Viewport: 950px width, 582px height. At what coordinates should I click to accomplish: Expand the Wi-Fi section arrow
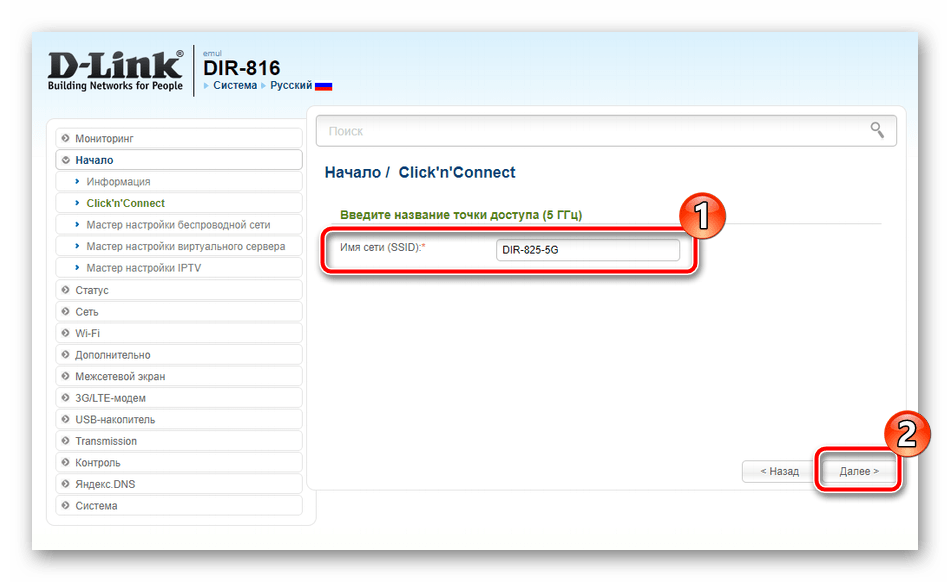[65, 333]
